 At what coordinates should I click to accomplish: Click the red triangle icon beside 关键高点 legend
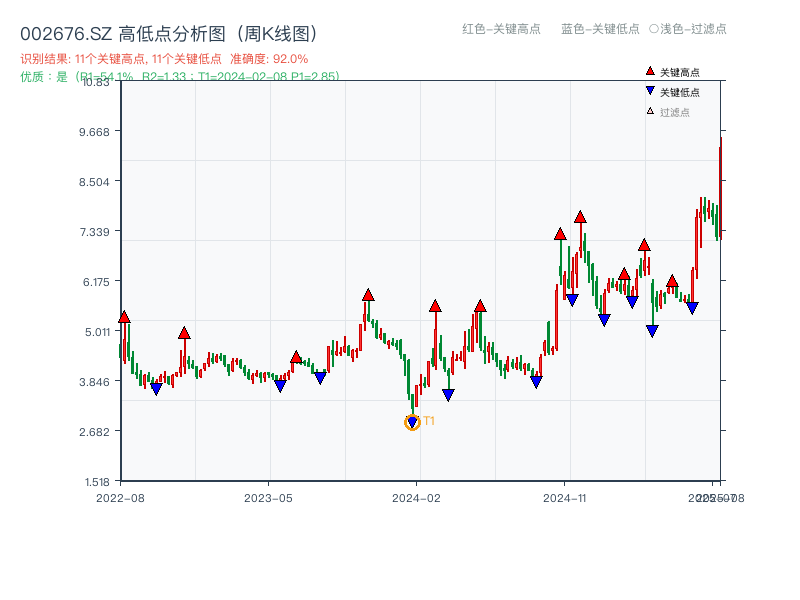click(x=650, y=71)
